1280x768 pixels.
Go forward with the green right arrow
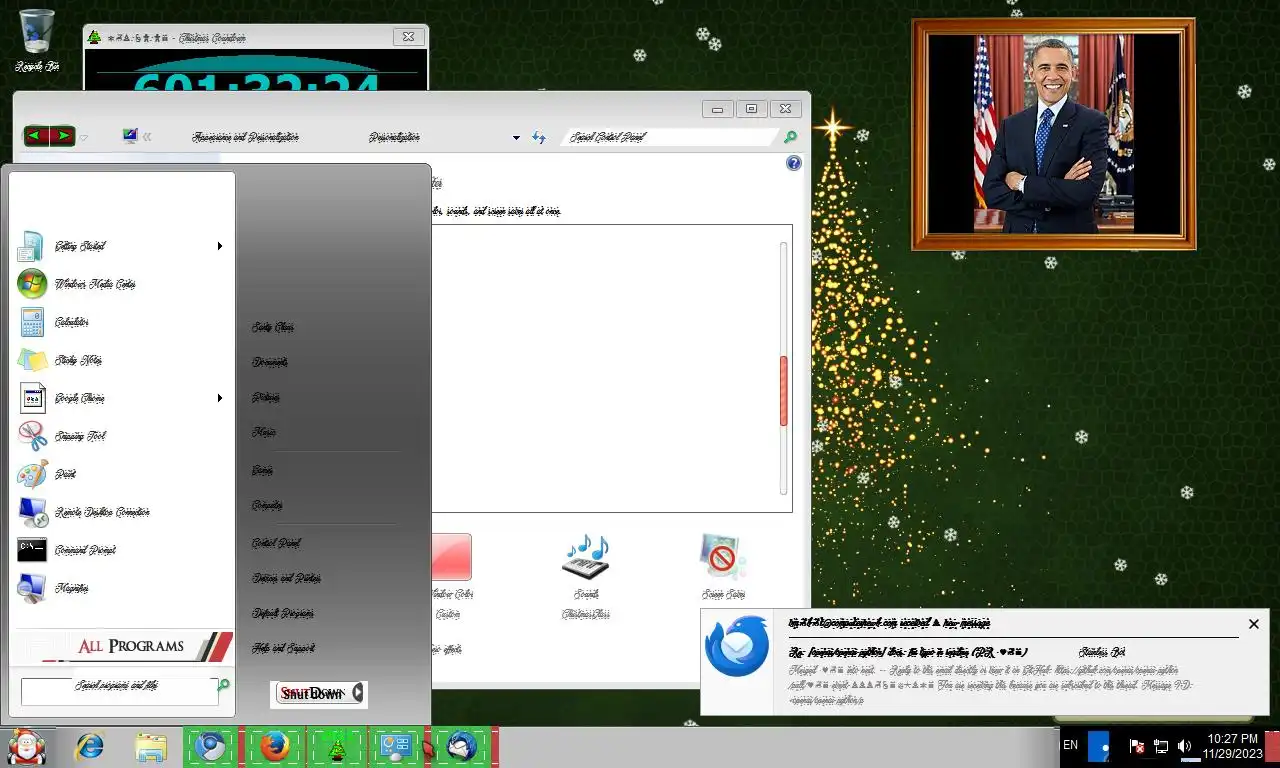click(x=62, y=136)
